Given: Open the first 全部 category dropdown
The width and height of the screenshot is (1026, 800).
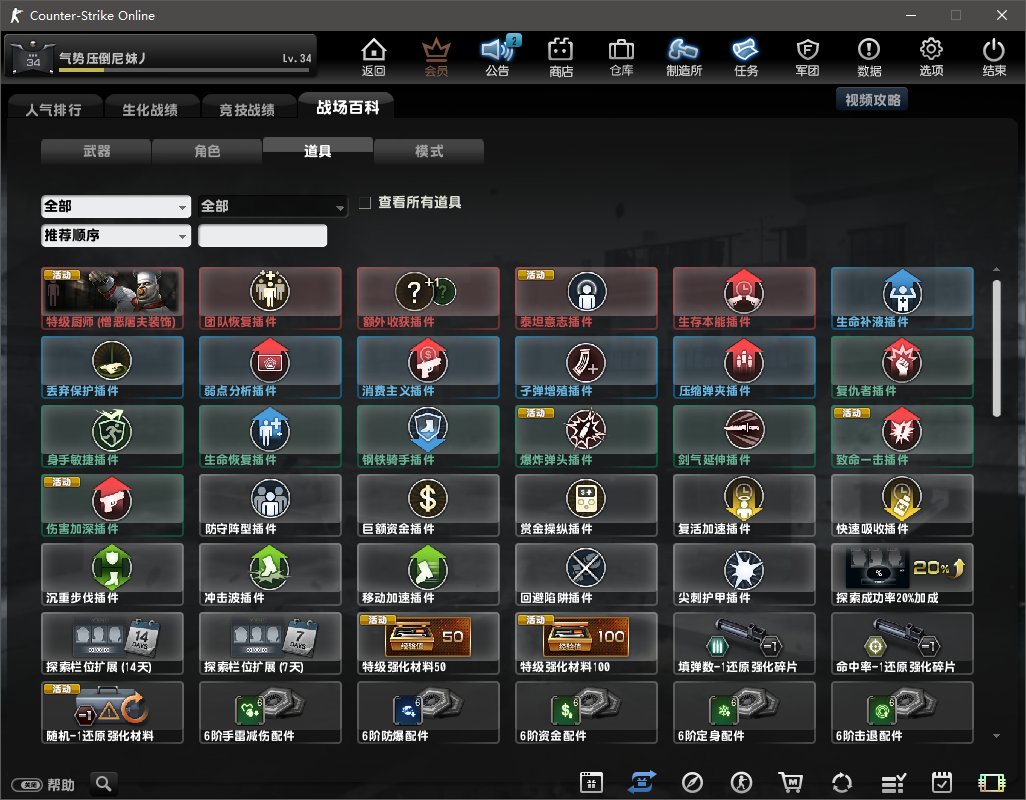Looking at the screenshot, I should (x=116, y=207).
